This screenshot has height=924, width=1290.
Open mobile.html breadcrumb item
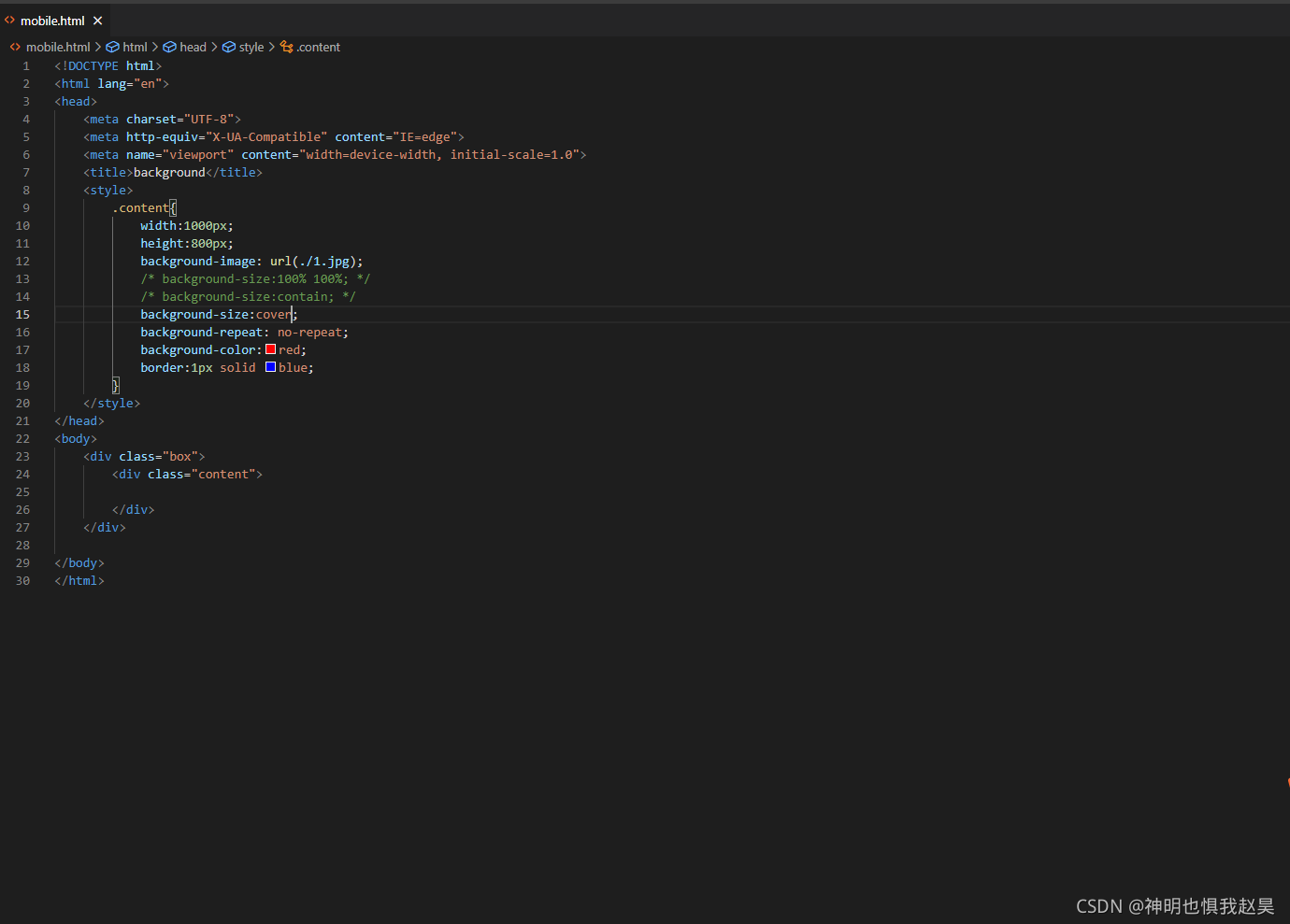(x=58, y=47)
